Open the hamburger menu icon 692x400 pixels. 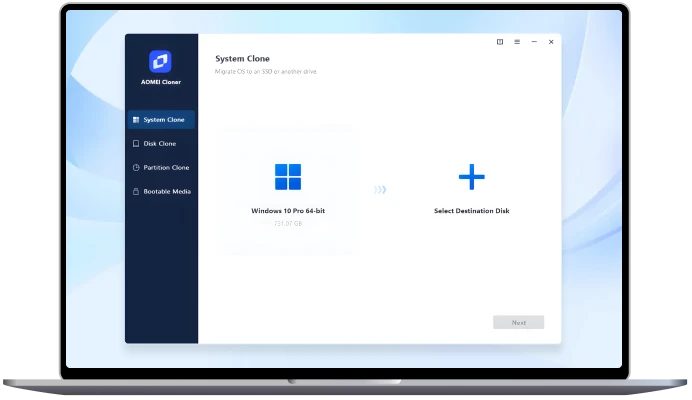[x=517, y=42]
